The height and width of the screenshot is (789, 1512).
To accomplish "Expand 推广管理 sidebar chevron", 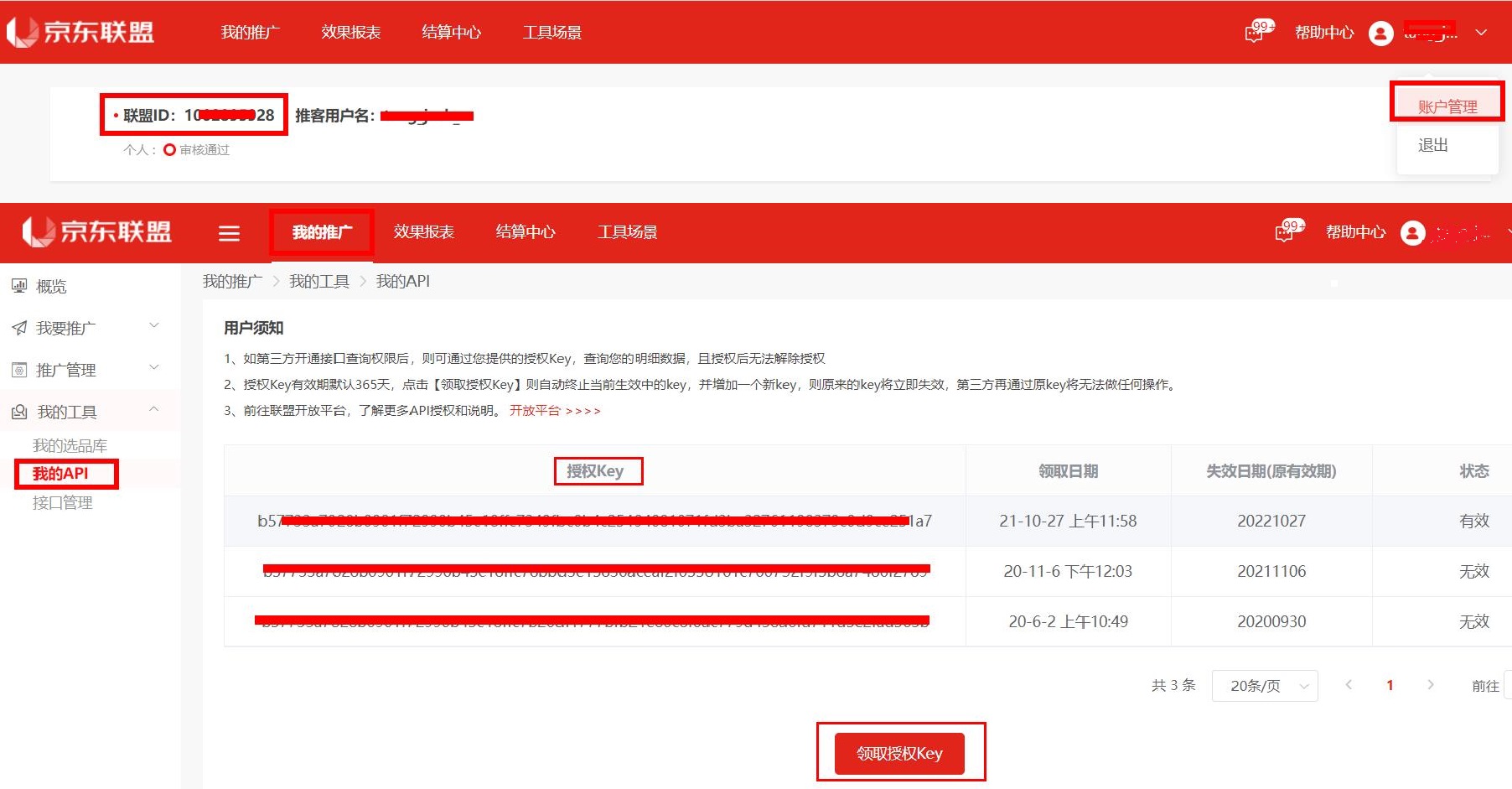I will point(153,367).
